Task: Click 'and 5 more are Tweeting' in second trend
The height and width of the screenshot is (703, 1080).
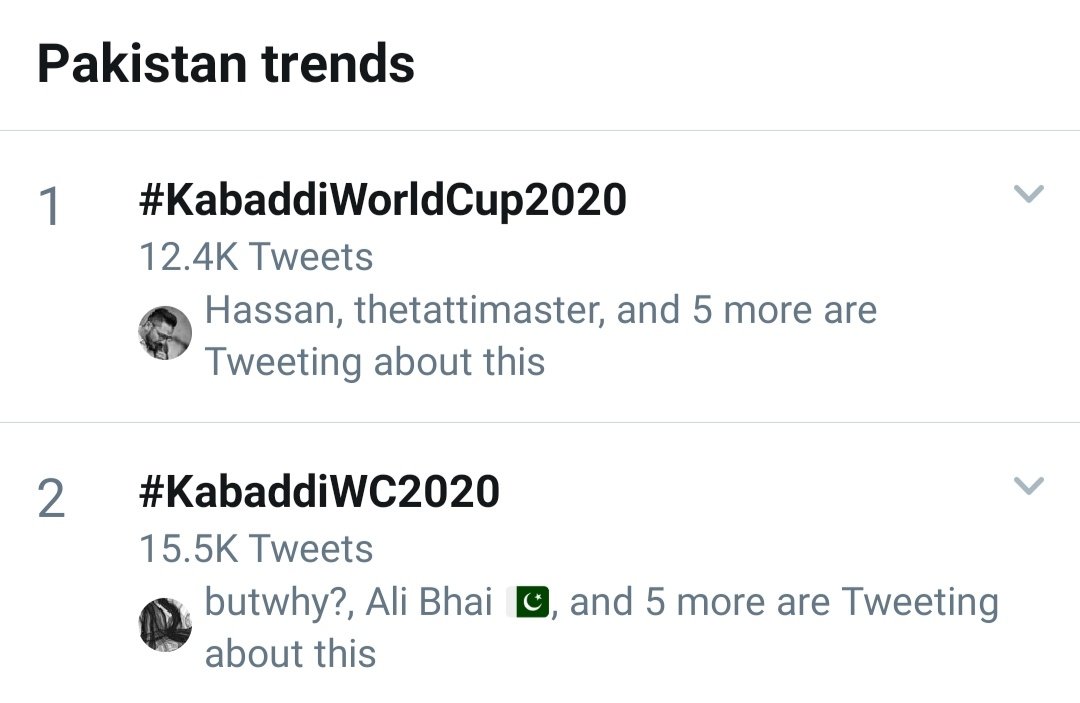Action: point(784,602)
